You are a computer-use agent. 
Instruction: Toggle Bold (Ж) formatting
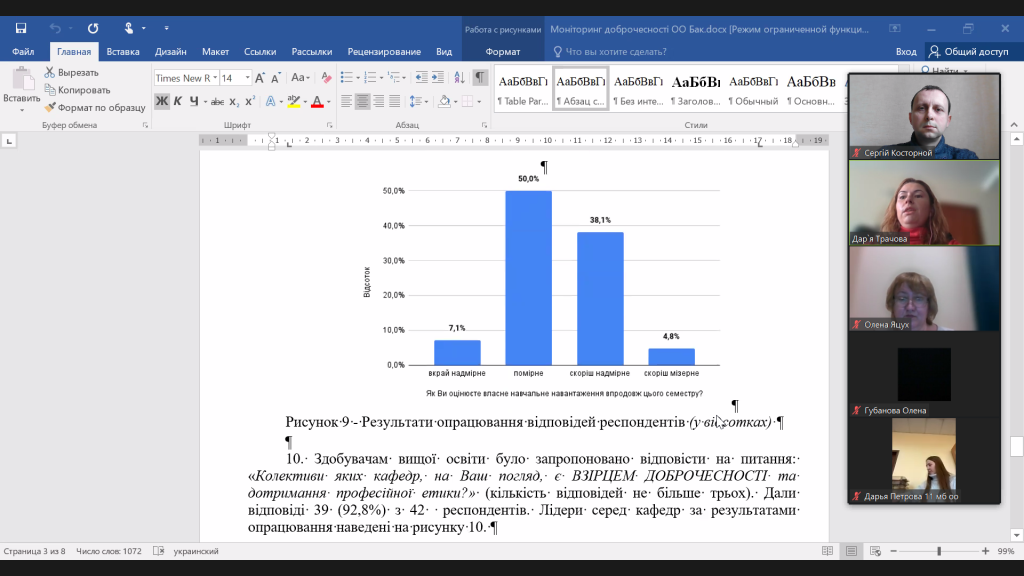(x=162, y=101)
